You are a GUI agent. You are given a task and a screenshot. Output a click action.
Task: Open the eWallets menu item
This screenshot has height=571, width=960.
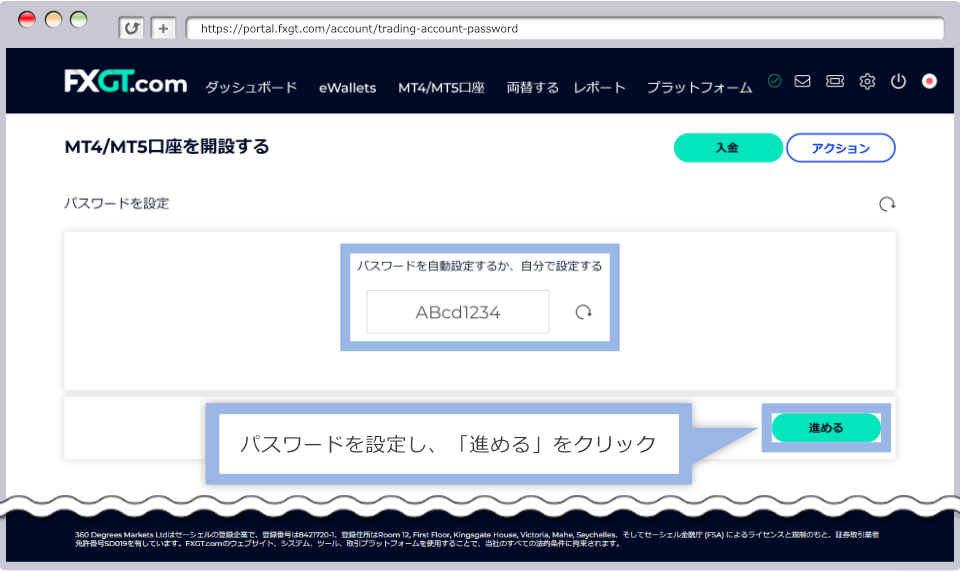tap(347, 88)
